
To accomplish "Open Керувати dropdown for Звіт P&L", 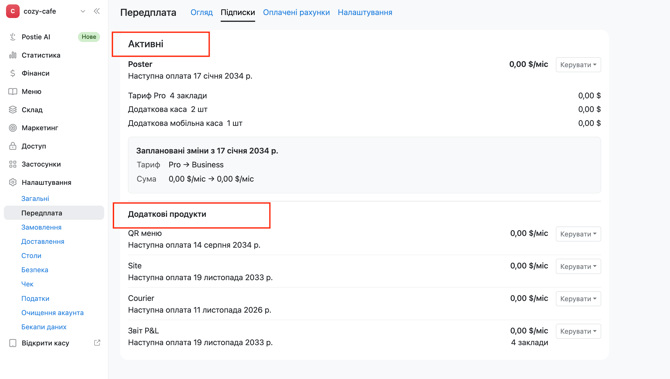I will [578, 331].
